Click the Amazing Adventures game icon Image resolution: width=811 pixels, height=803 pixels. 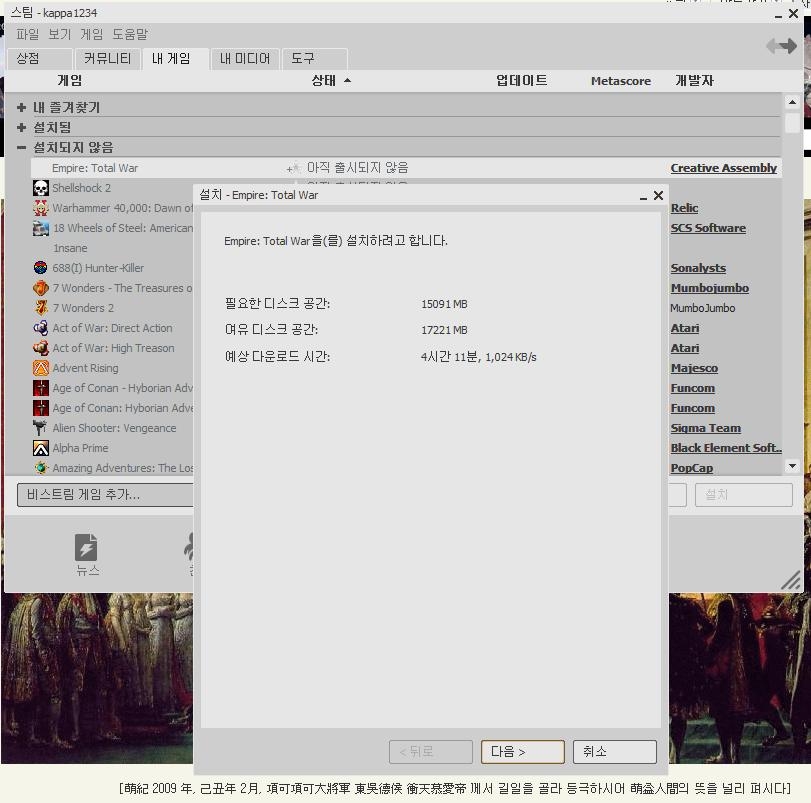click(41, 468)
